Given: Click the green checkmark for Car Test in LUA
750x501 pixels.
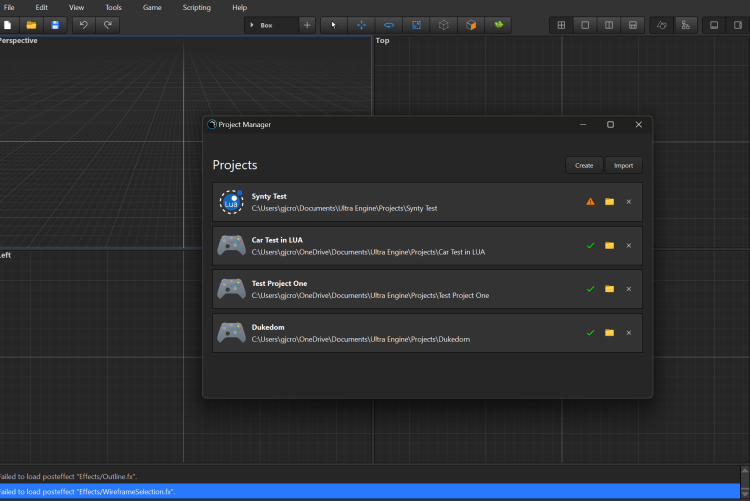Looking at the screenshot, I should pyautogui.click(x=590, y=246).
